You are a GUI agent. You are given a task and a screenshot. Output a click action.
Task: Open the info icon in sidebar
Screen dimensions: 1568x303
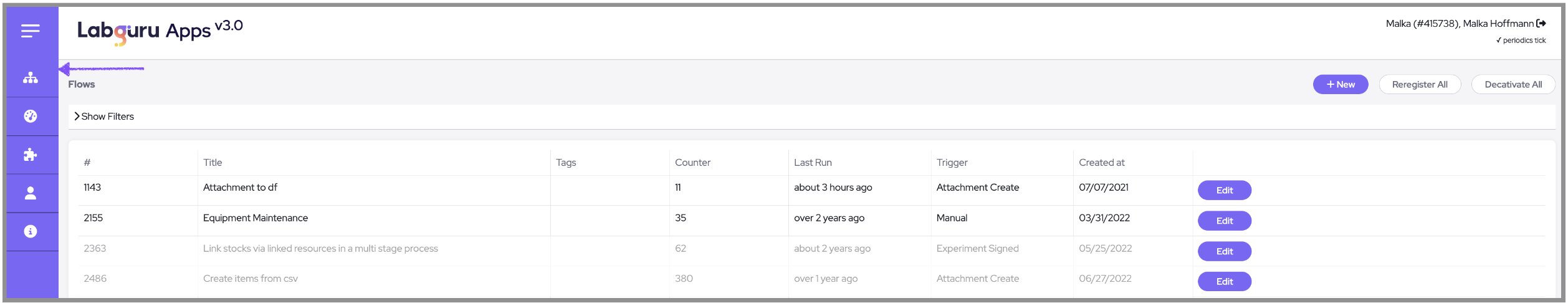(x=31, y=231)
